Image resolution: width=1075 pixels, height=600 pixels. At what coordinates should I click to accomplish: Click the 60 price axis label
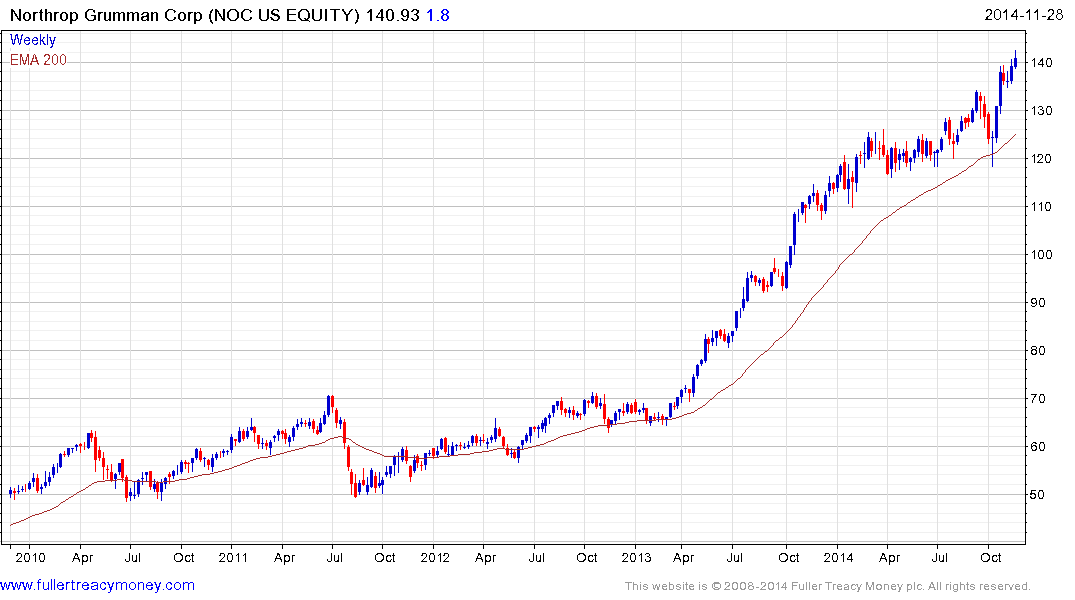pyautogui.click(x=1037, y=446)
